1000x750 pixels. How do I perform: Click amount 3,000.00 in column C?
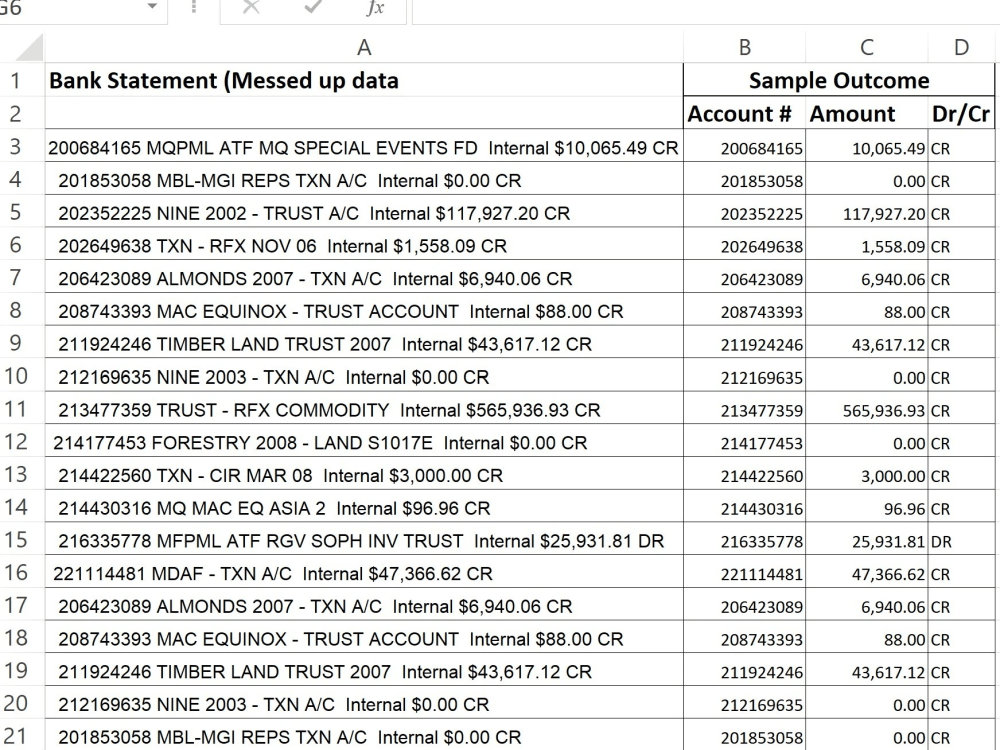point(866,474)
